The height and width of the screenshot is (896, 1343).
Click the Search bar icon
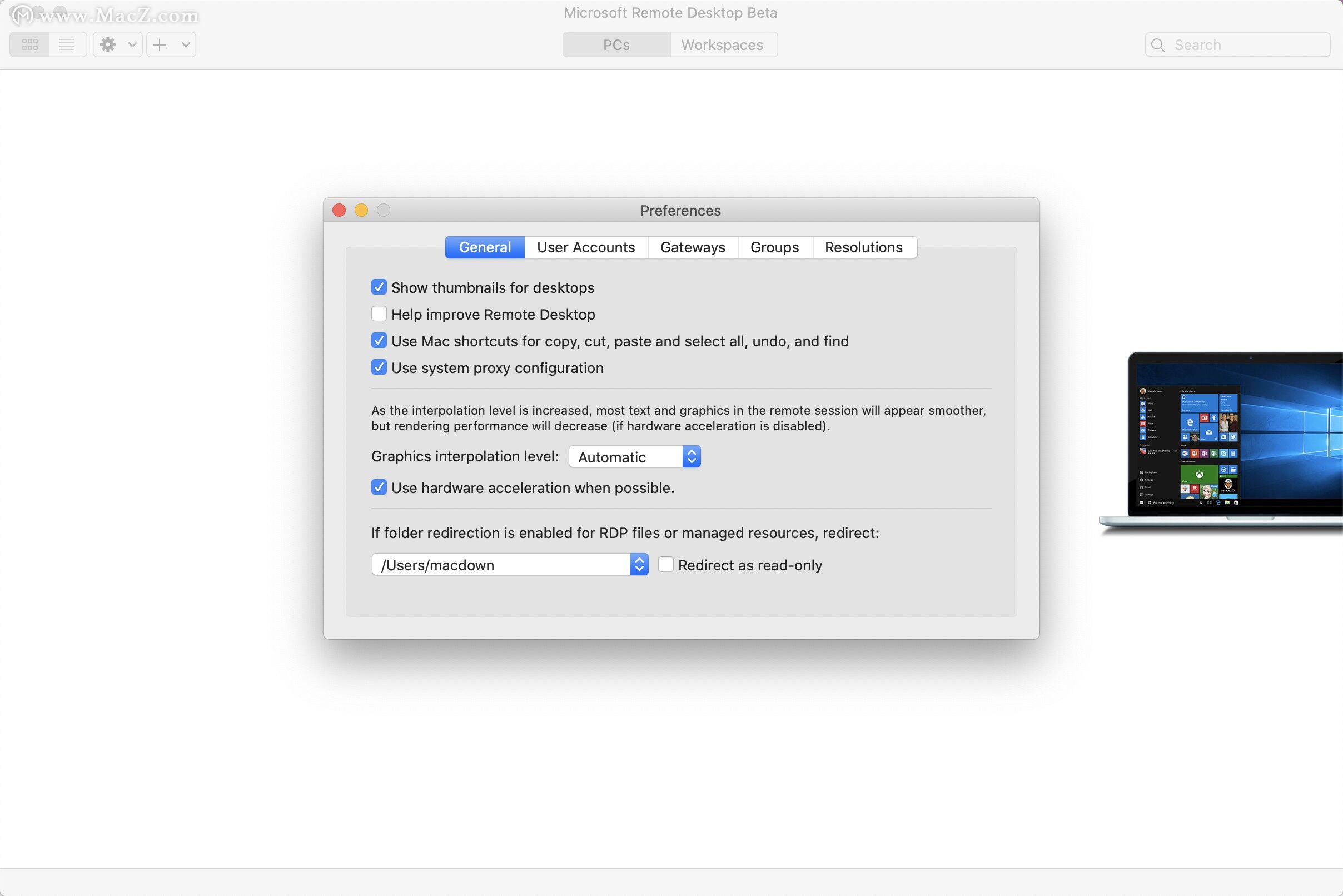click(x=1158, y=44)
